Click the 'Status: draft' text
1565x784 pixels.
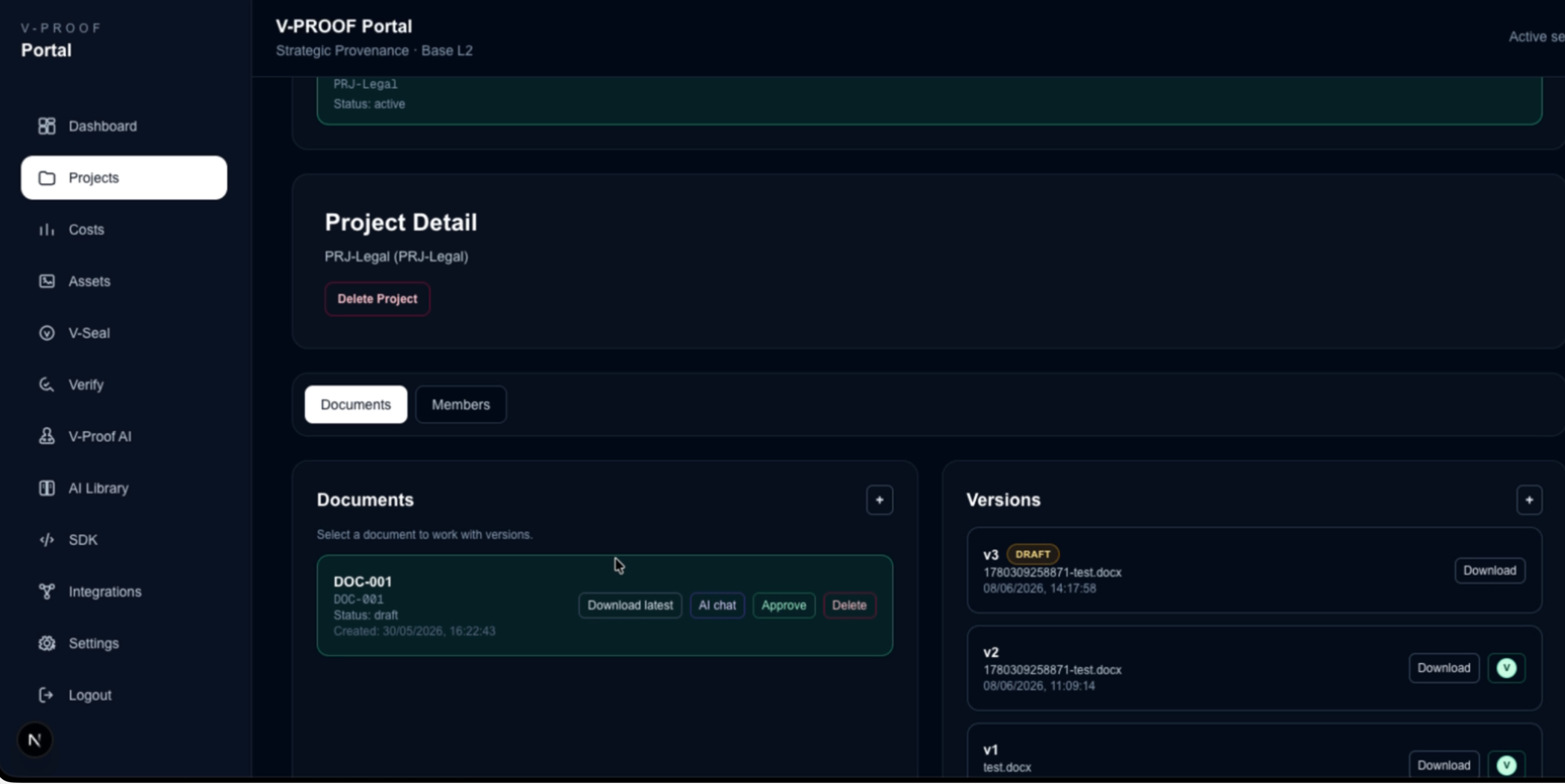pyautogui.click(x=366, y=615)
